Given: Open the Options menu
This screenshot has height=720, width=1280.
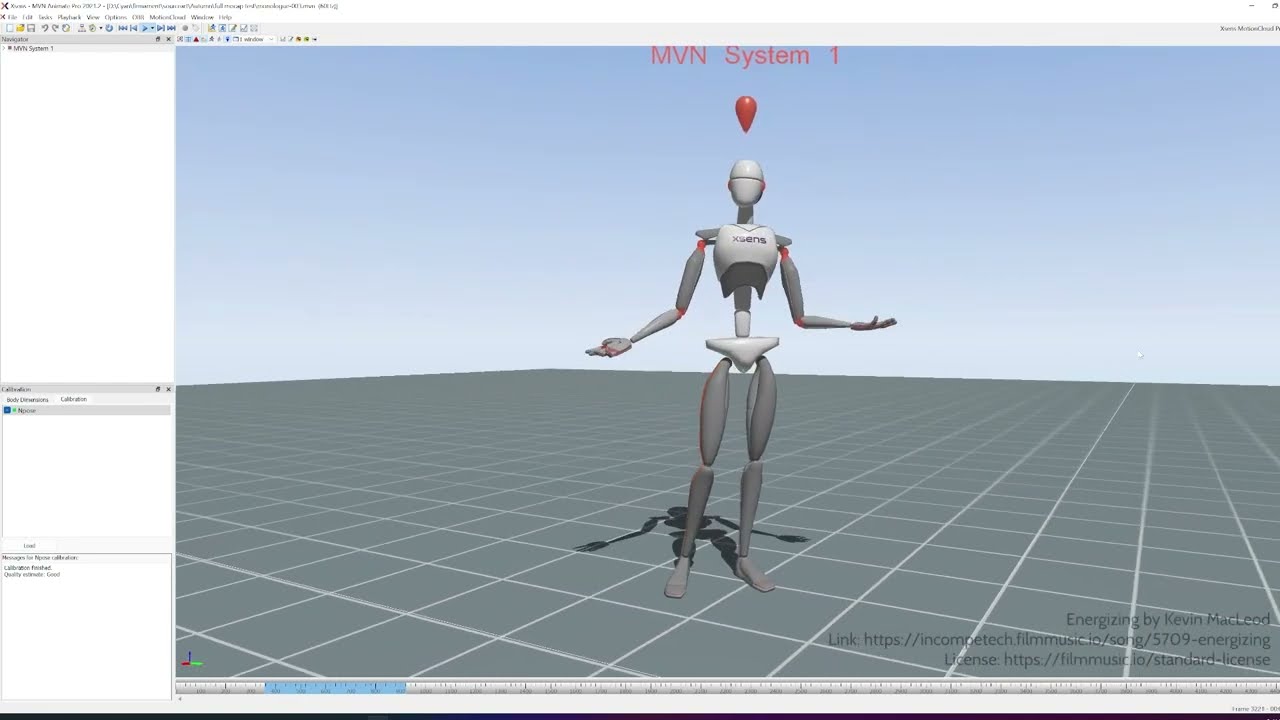Looking at the screenshot, I should pyautogui.click(x=116, y=17).
